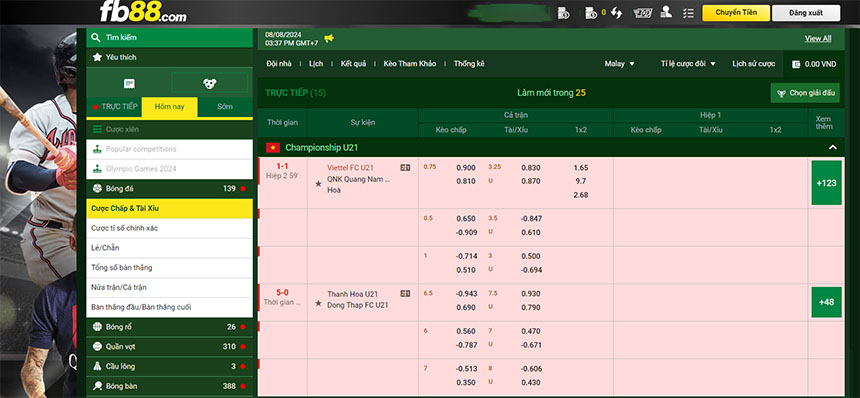Image resolution: width=860 pixels, height=398 pixels.
Task: Click trophy icon on Chọn giải đấu
Action: pos(781,93)
